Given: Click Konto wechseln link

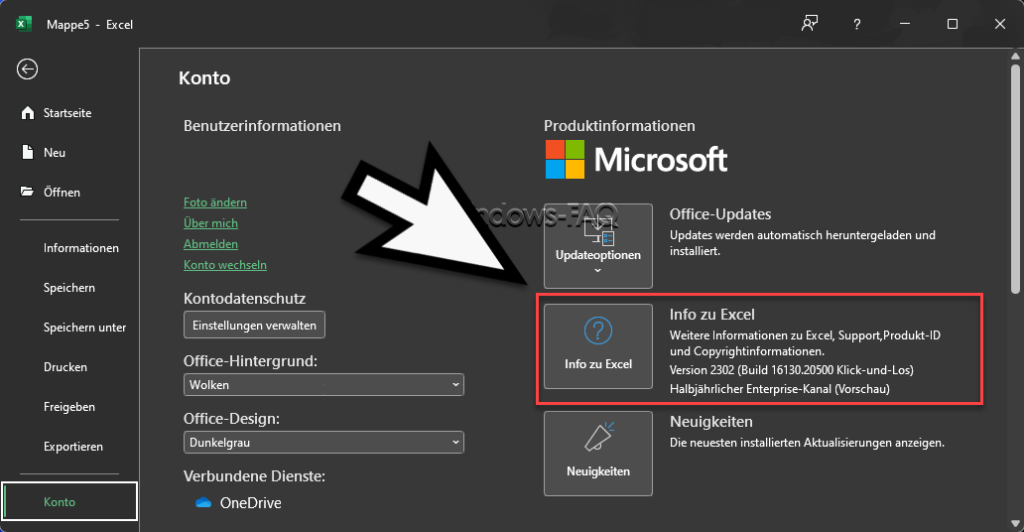Looking at the screenshot, I should tap(225, 265).
